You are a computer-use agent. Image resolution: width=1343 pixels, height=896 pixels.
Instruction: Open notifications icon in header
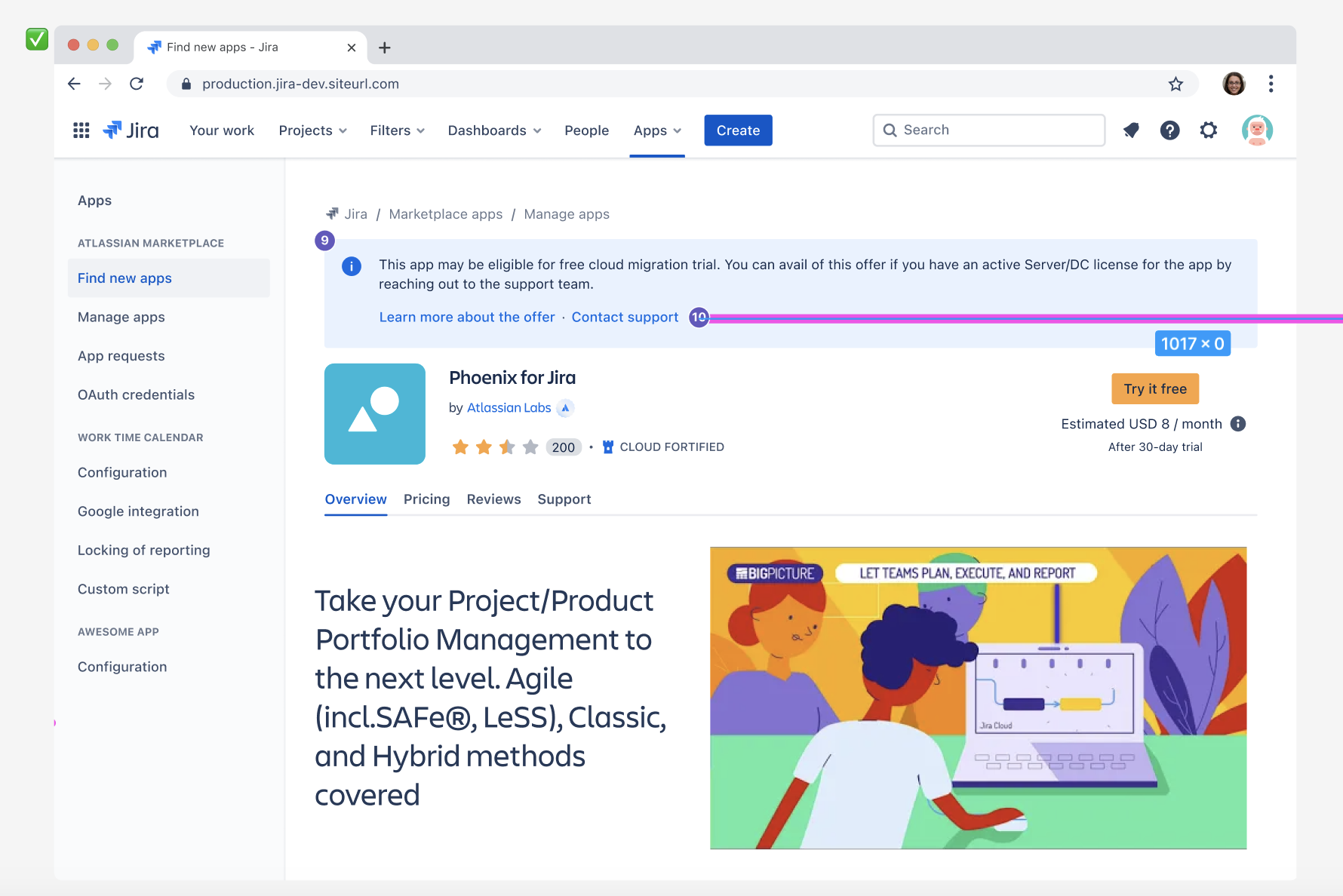pyautogui.click(x=1130, y=130)
